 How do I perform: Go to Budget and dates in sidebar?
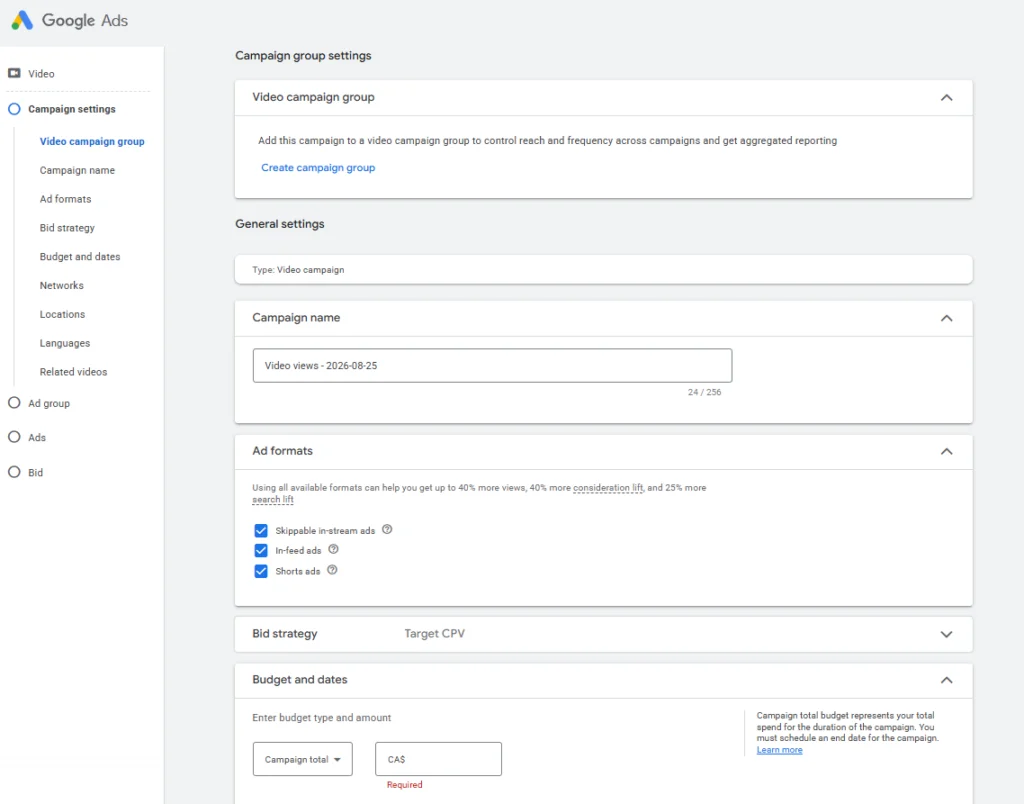tap(80, 257)
